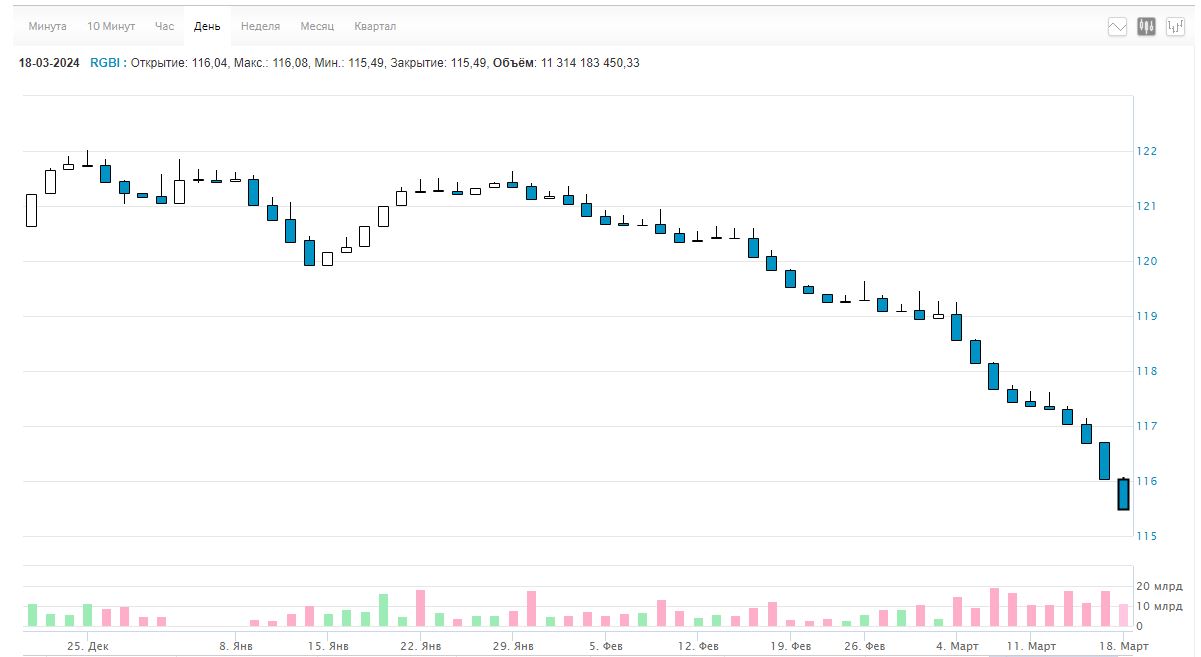Click the 8. Янв date axis label

[x=236, y=647]
